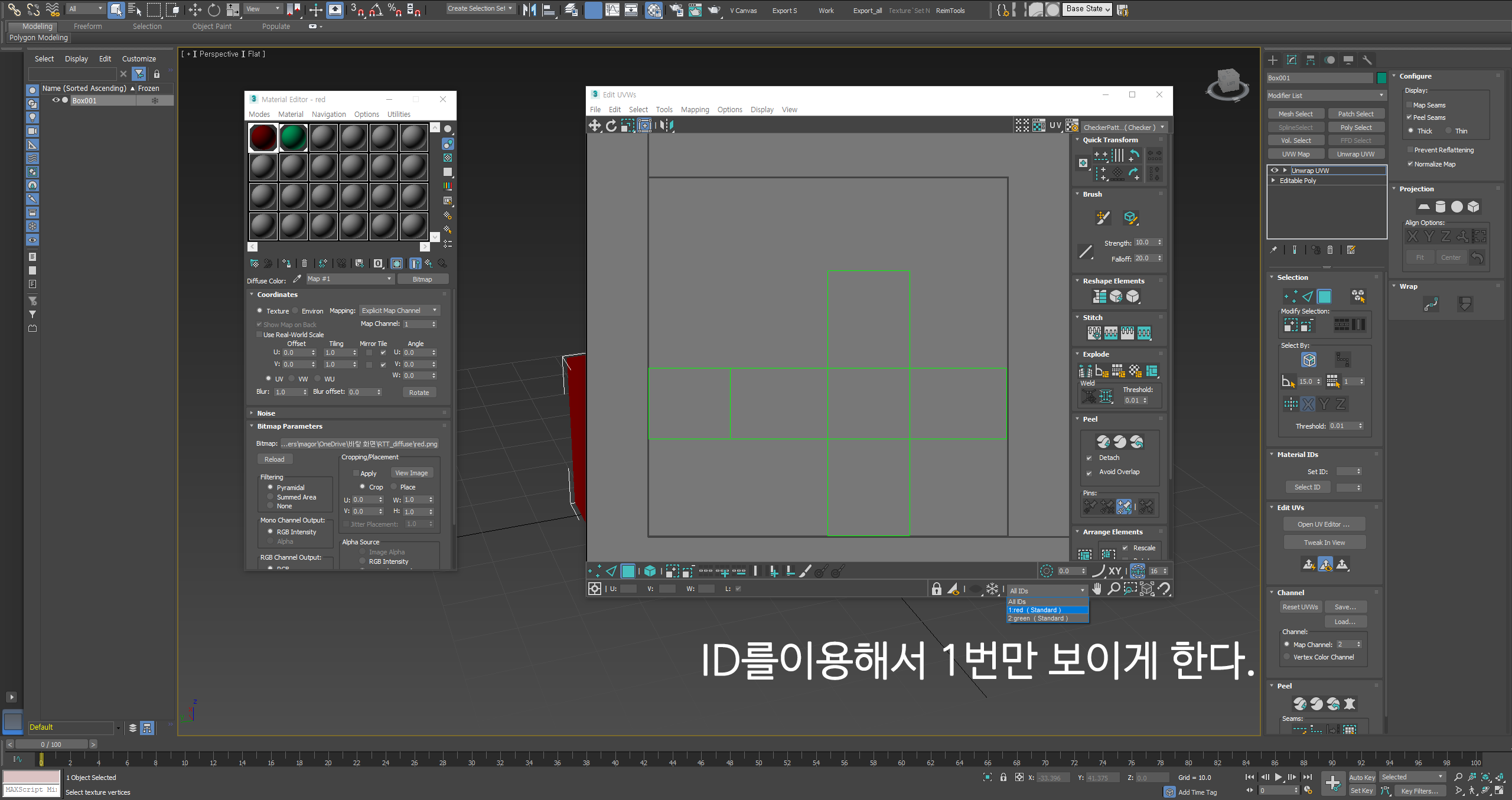
Task: Click the Quick Peel icon in Peel rollout
Action: 1103,442
